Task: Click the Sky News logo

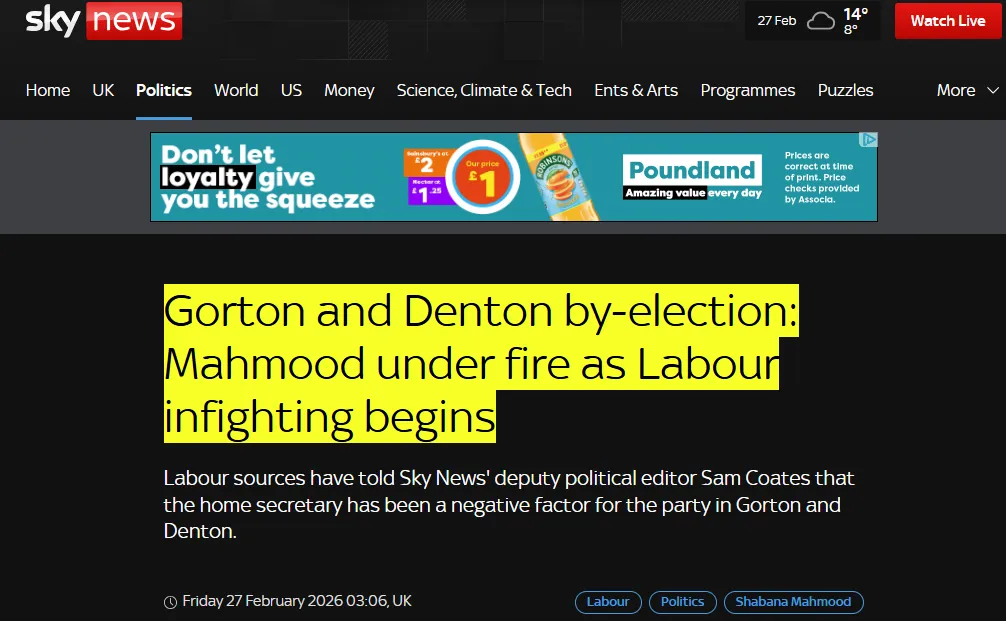Action: coord(104,21)
